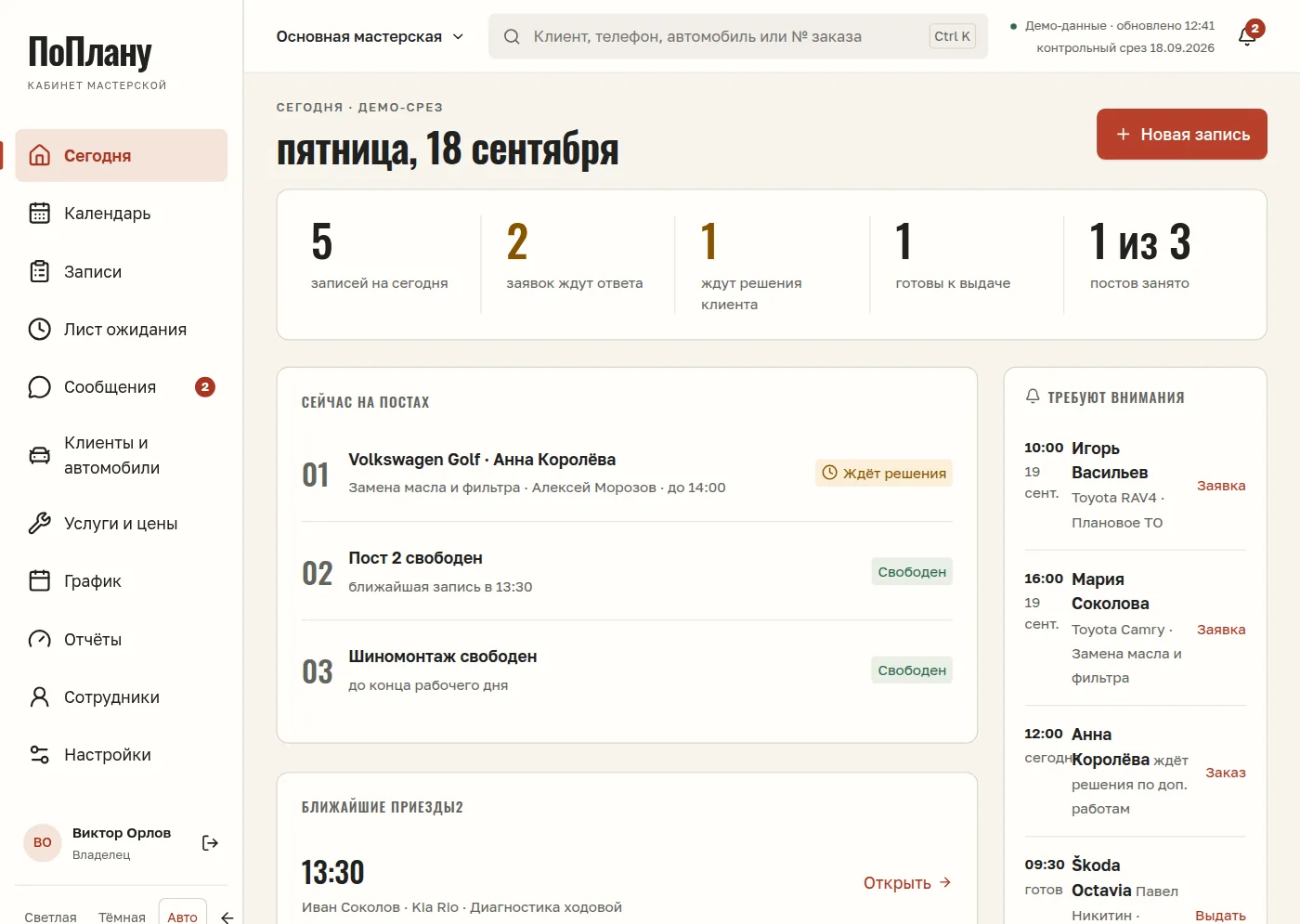Click the ВО user avatar
Image resolution: width=1300 pixels, height=924 pixels.
[x=43, y=843]
